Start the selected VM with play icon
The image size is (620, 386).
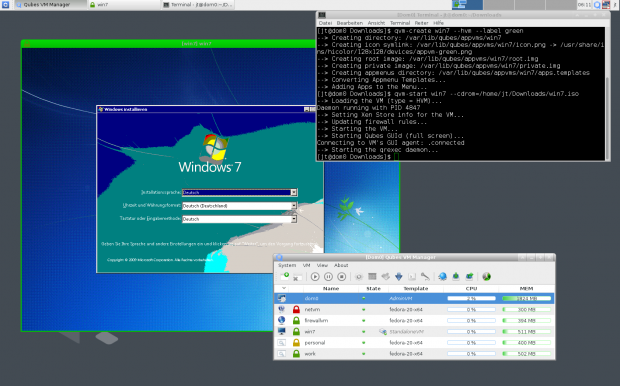point(315,277)
